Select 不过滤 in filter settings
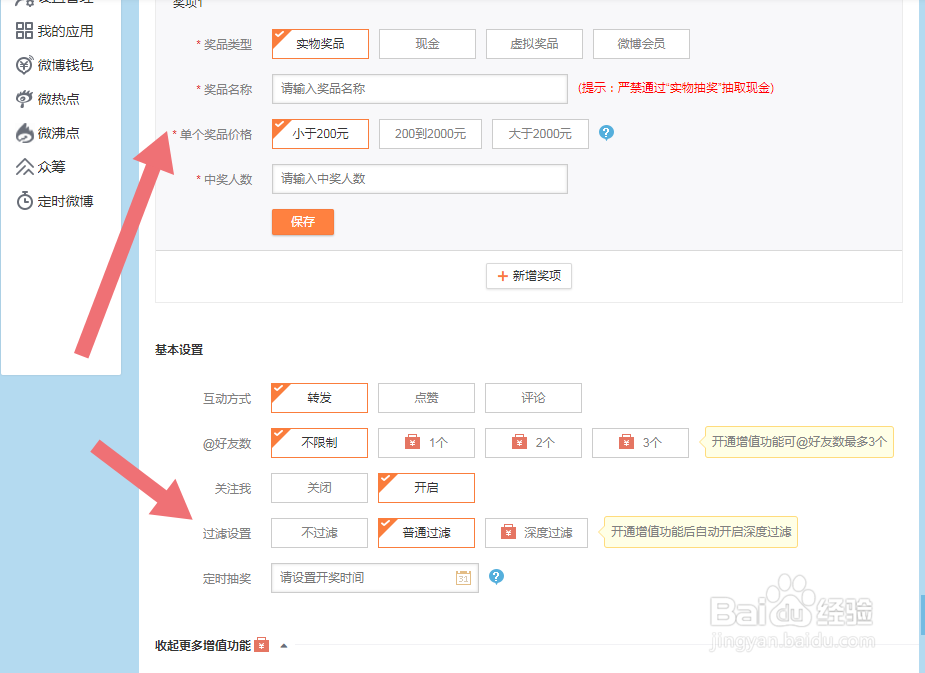The image size is (925, 673). 319,533
